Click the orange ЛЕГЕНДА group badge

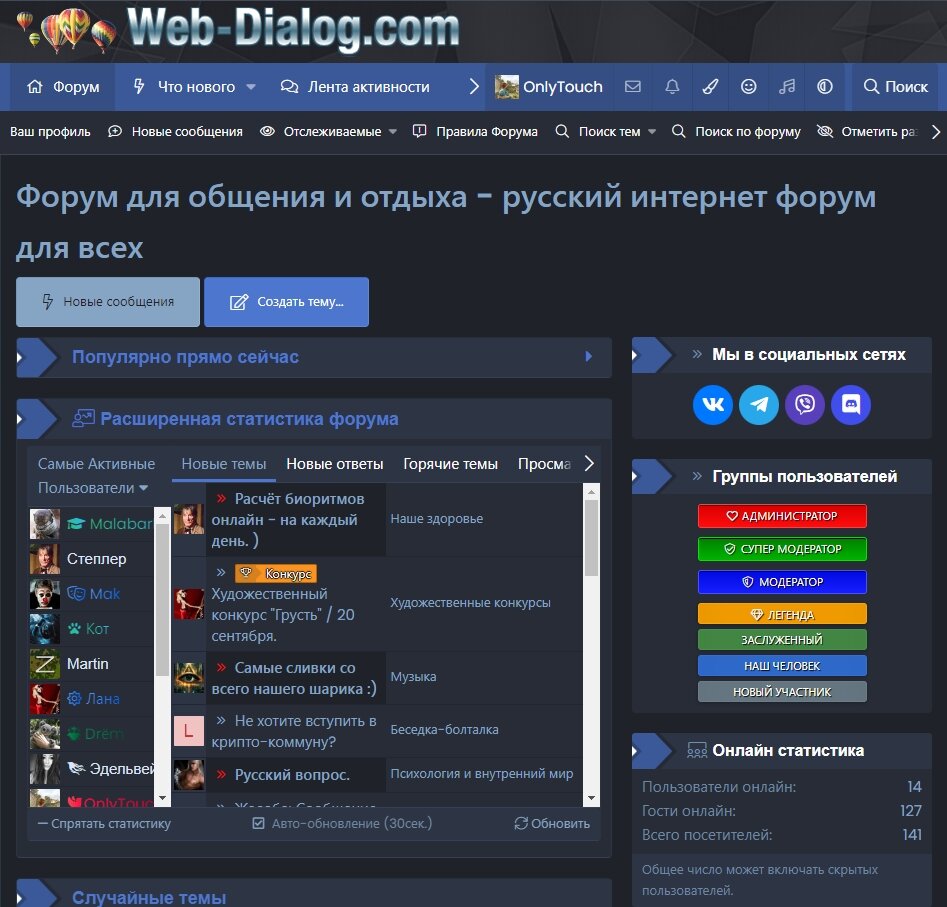782,614
